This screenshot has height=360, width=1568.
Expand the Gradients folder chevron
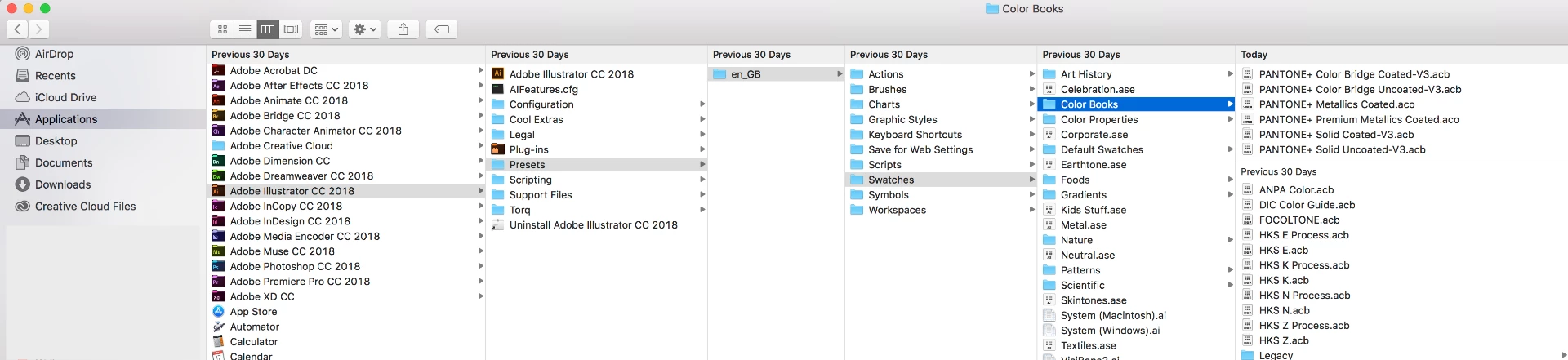(x=1231, y=194)
